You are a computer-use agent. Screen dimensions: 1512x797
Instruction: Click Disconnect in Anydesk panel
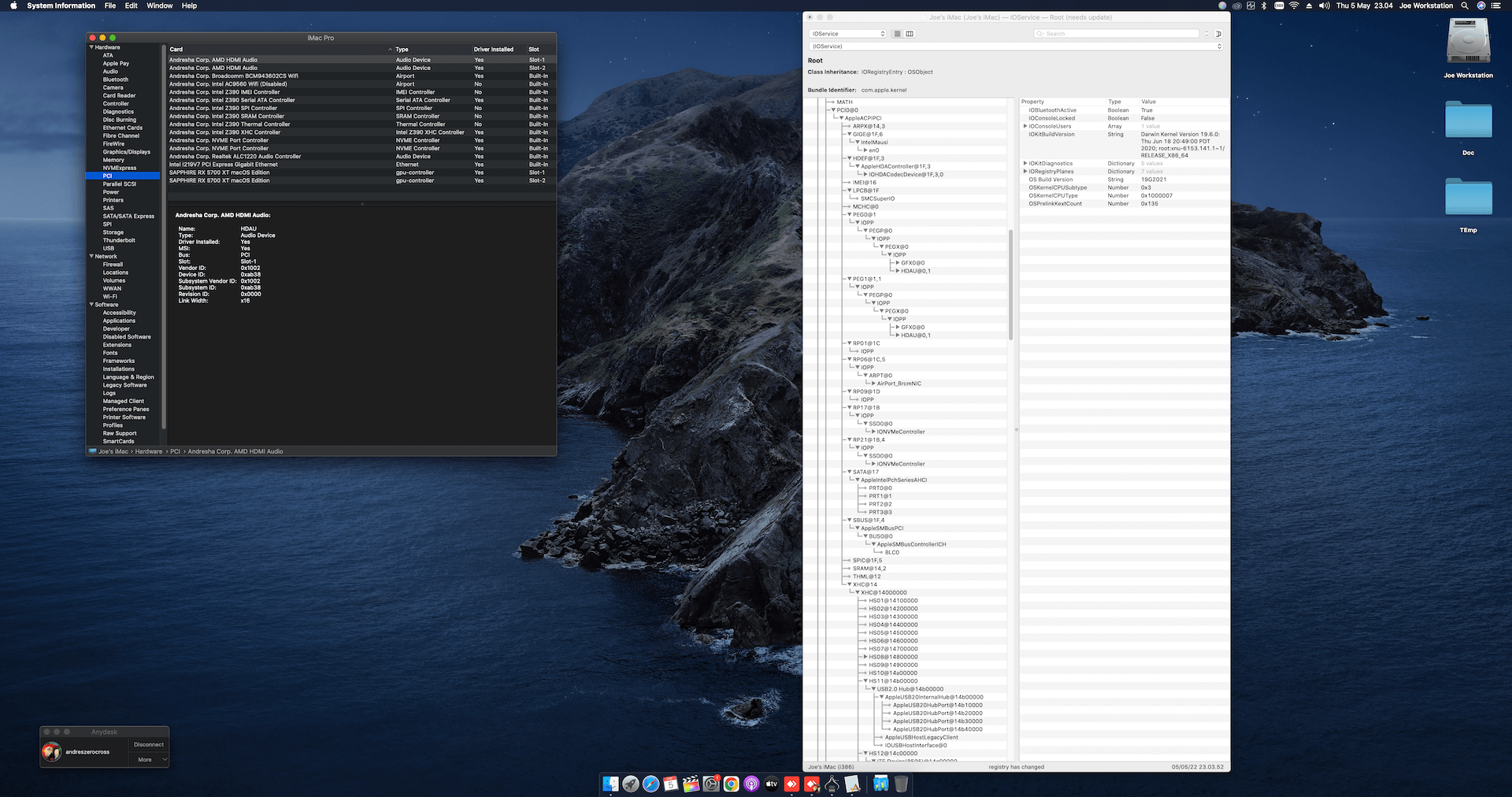point(149,744)
